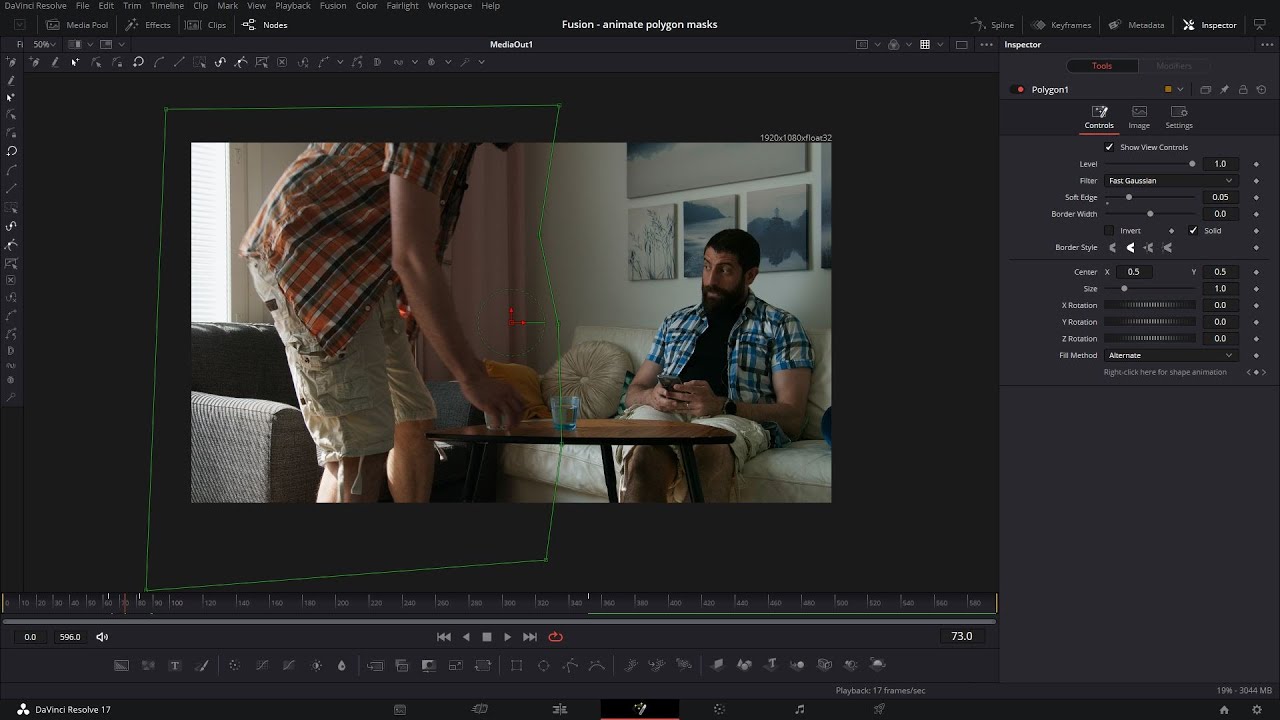The height and width of the screenshot is (720, 1280).
Task: Add a Rectangle mask node from toolbar
Action: coord(517,665)
